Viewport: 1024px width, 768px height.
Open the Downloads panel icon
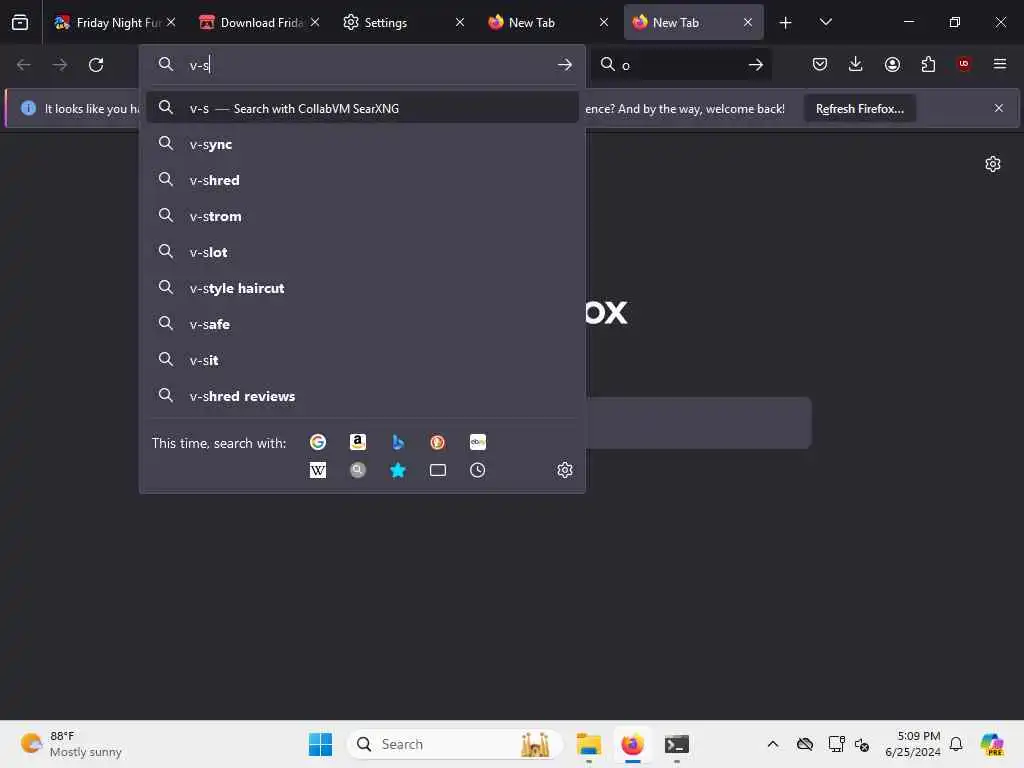tap(856, 64)
